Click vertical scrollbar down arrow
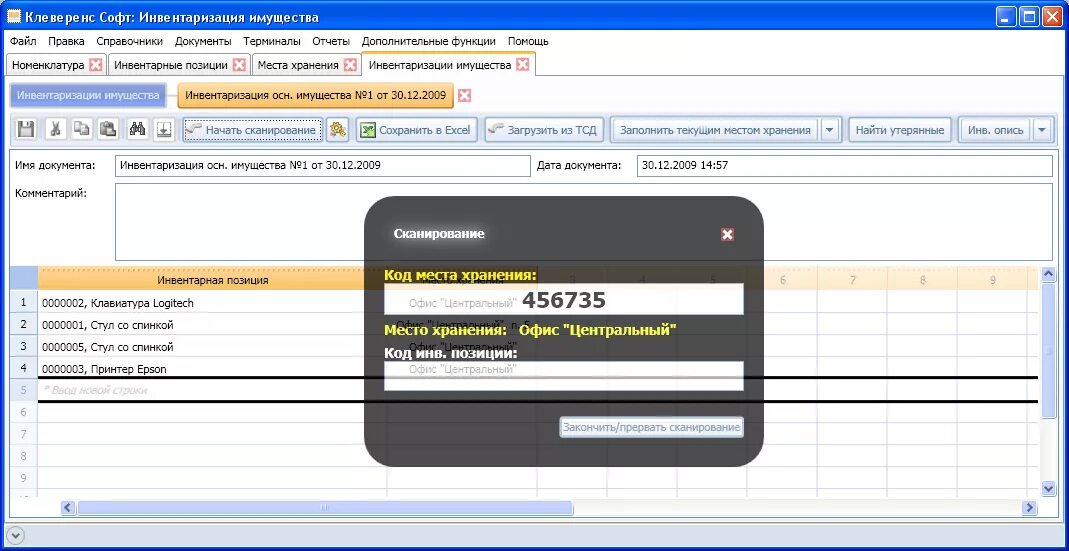Screen dimensions: 1069x551 pos(1049,487)
